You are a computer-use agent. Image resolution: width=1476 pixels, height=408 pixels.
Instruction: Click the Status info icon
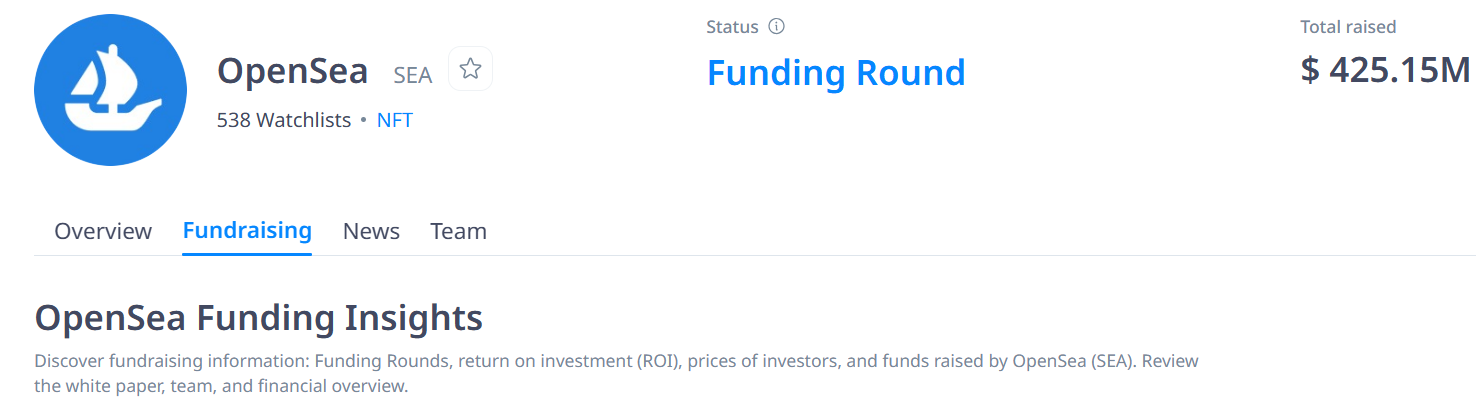coord(776,27)
